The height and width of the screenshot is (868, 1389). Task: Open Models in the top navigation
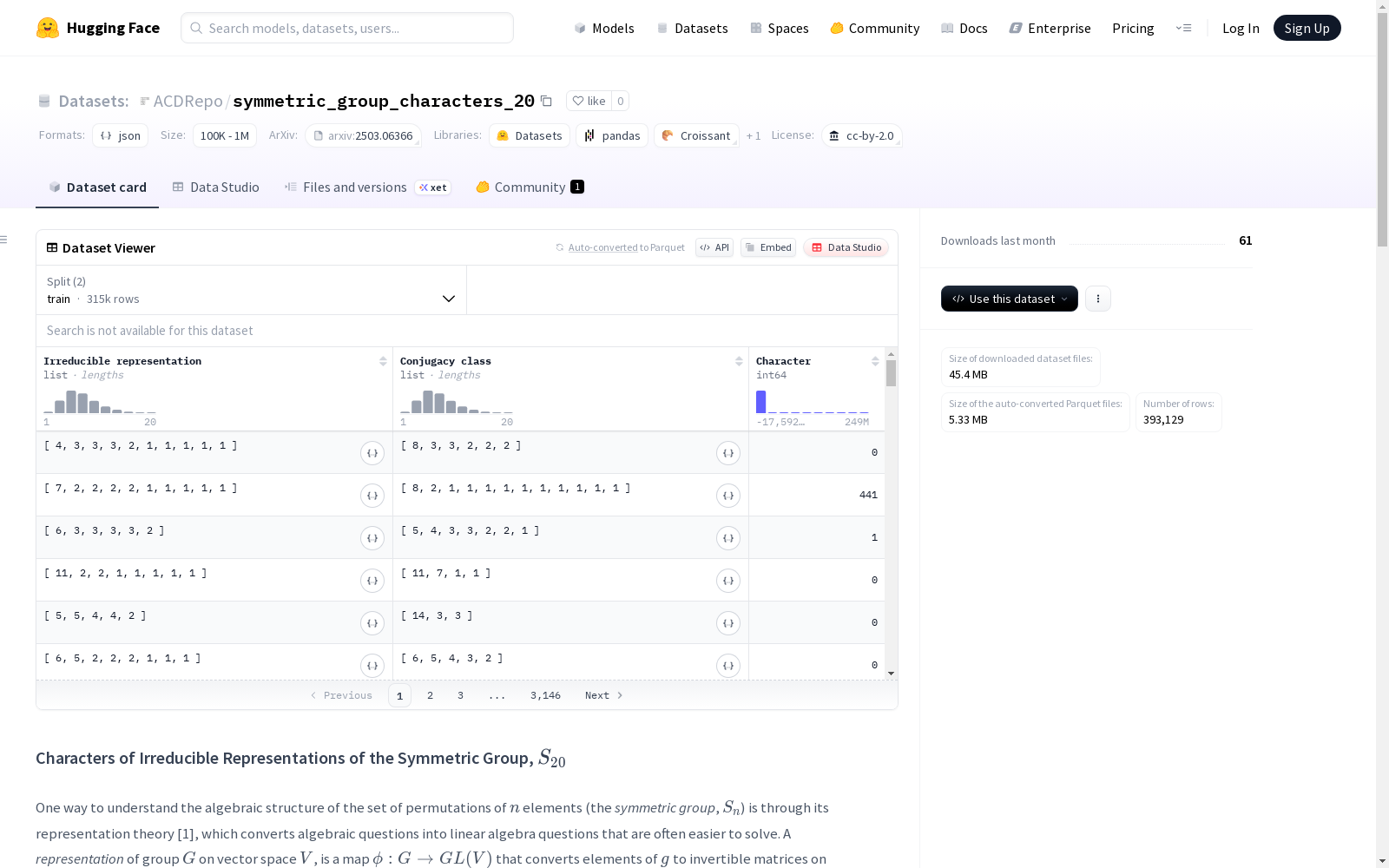tap(604, 28)
